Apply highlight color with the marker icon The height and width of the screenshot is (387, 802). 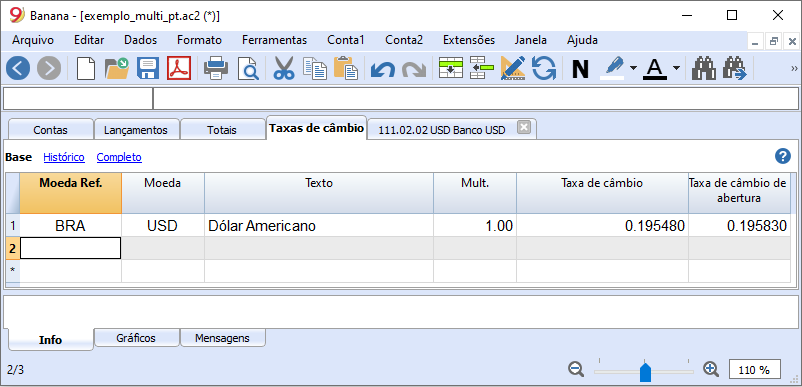[x=612, y=68]
